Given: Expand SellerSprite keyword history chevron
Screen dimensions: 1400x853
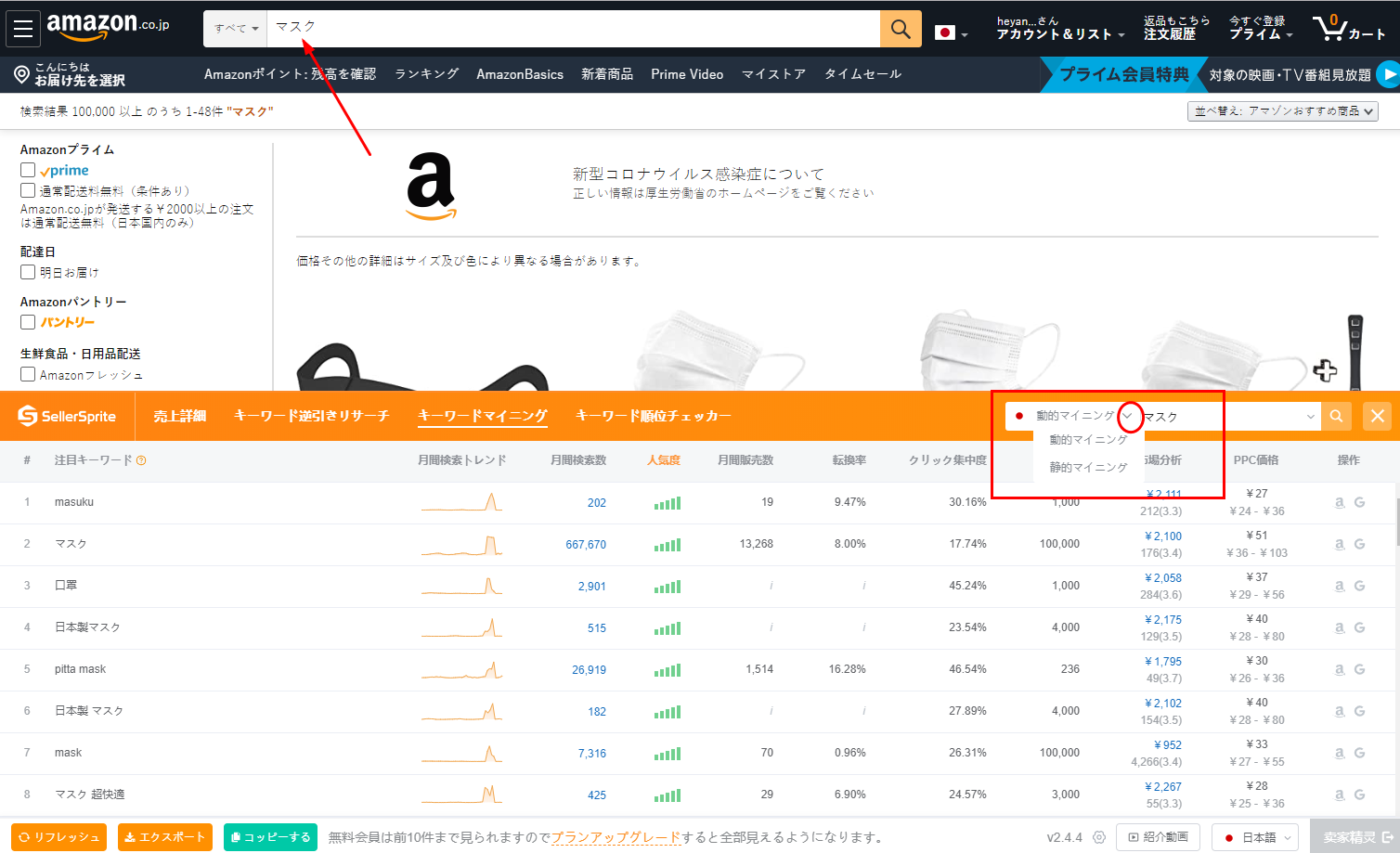Looking at the screenshot, I should click(x=1310, y=416).
